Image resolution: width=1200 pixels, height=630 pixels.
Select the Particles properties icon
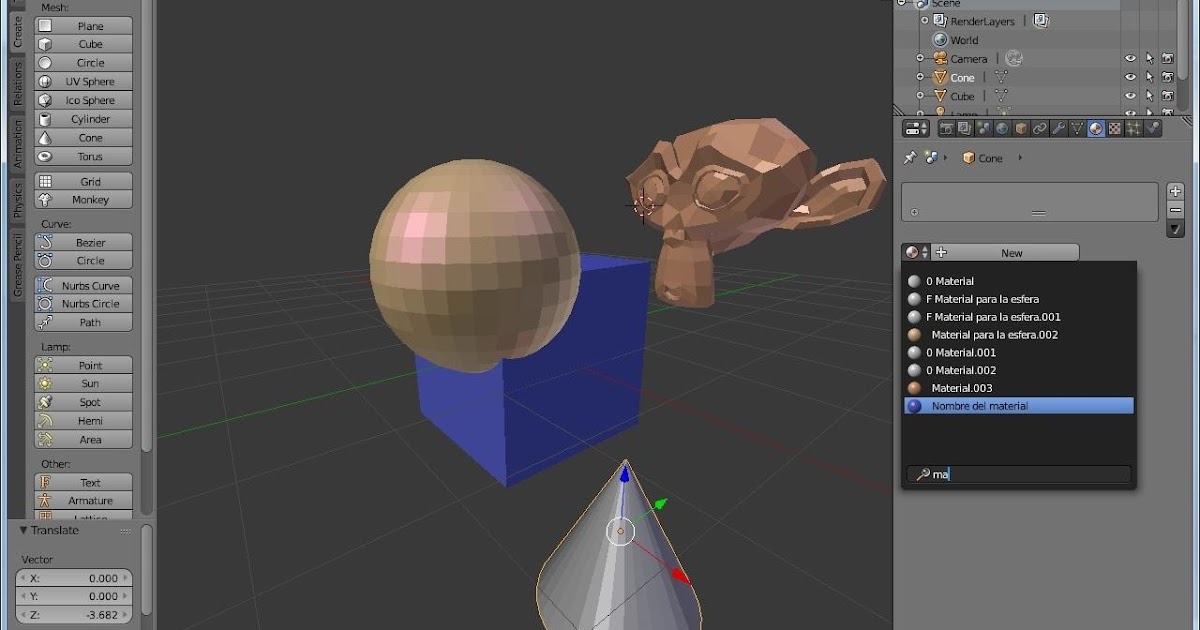click(x=1133, y=128)
